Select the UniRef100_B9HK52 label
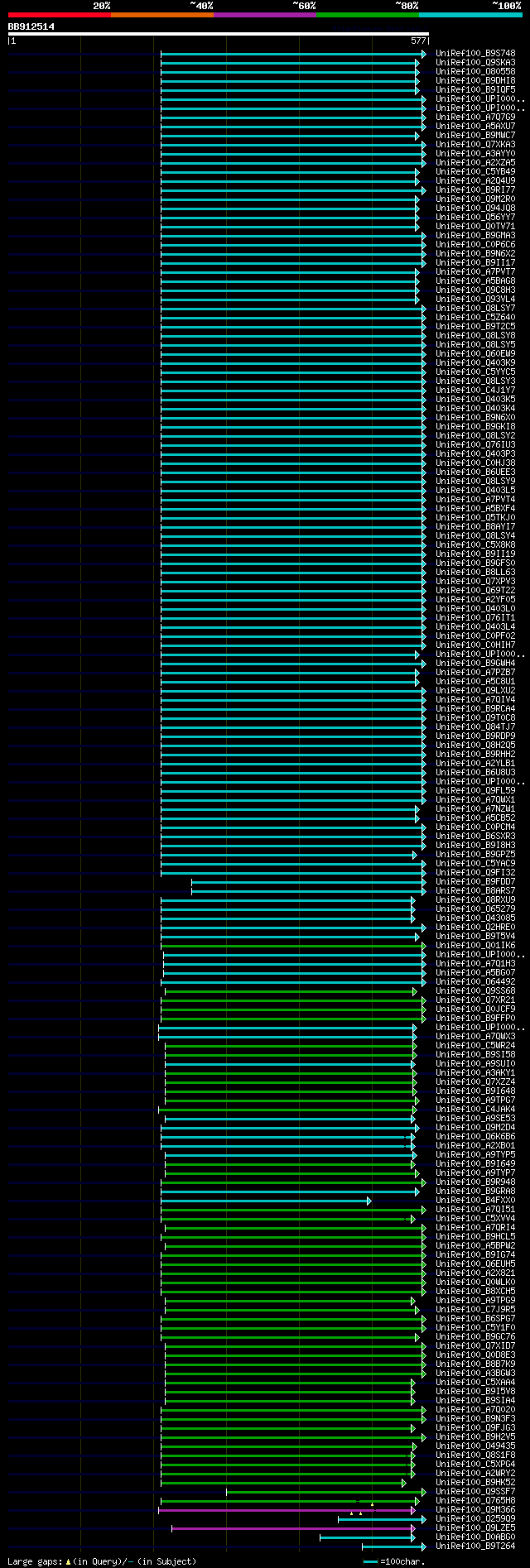Image resolution: width=530 pixels, height=1568 pixels. click(x=475, y=1483)
